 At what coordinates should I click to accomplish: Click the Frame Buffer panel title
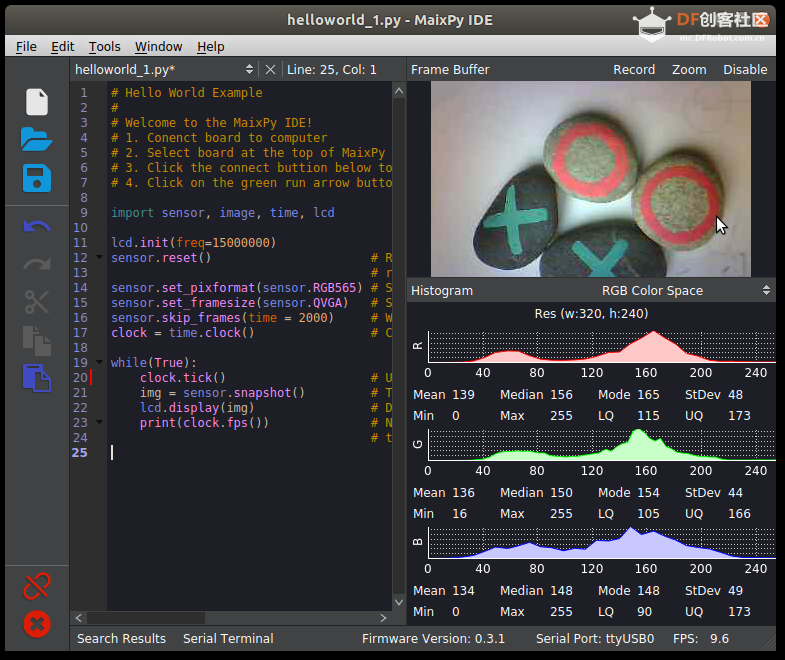450,70
